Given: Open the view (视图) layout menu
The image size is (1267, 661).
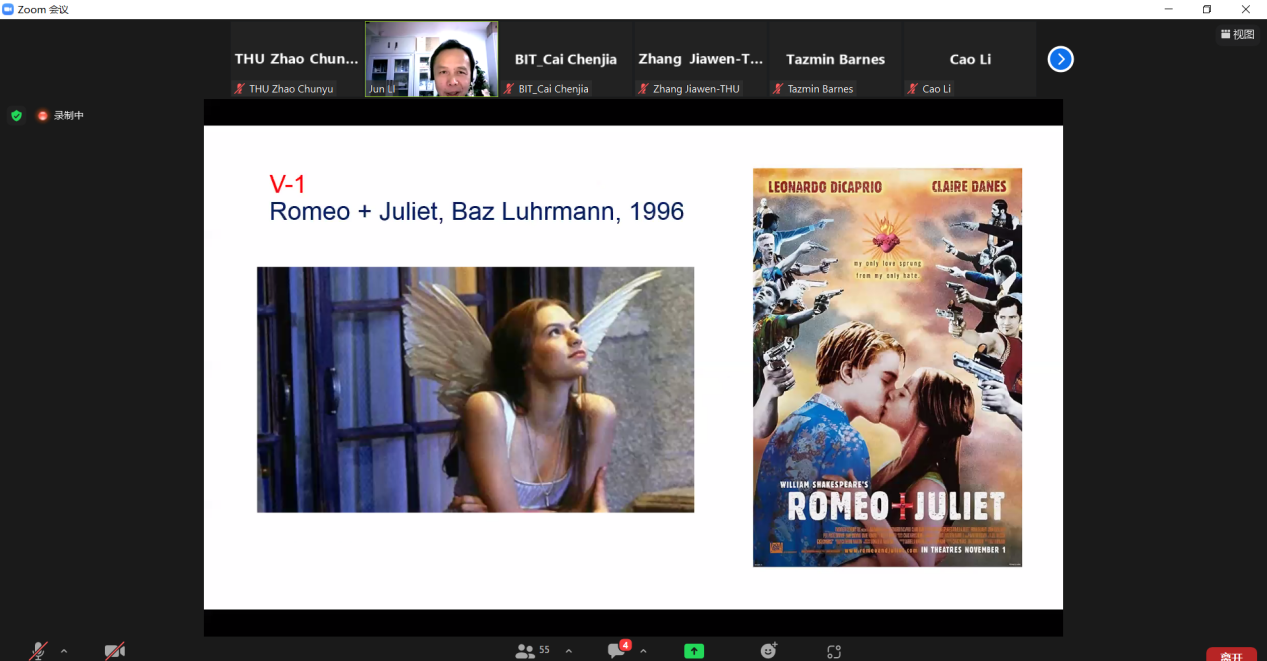Looking at the screenshot, I should pyautogui.click(x=1237, y=34).
